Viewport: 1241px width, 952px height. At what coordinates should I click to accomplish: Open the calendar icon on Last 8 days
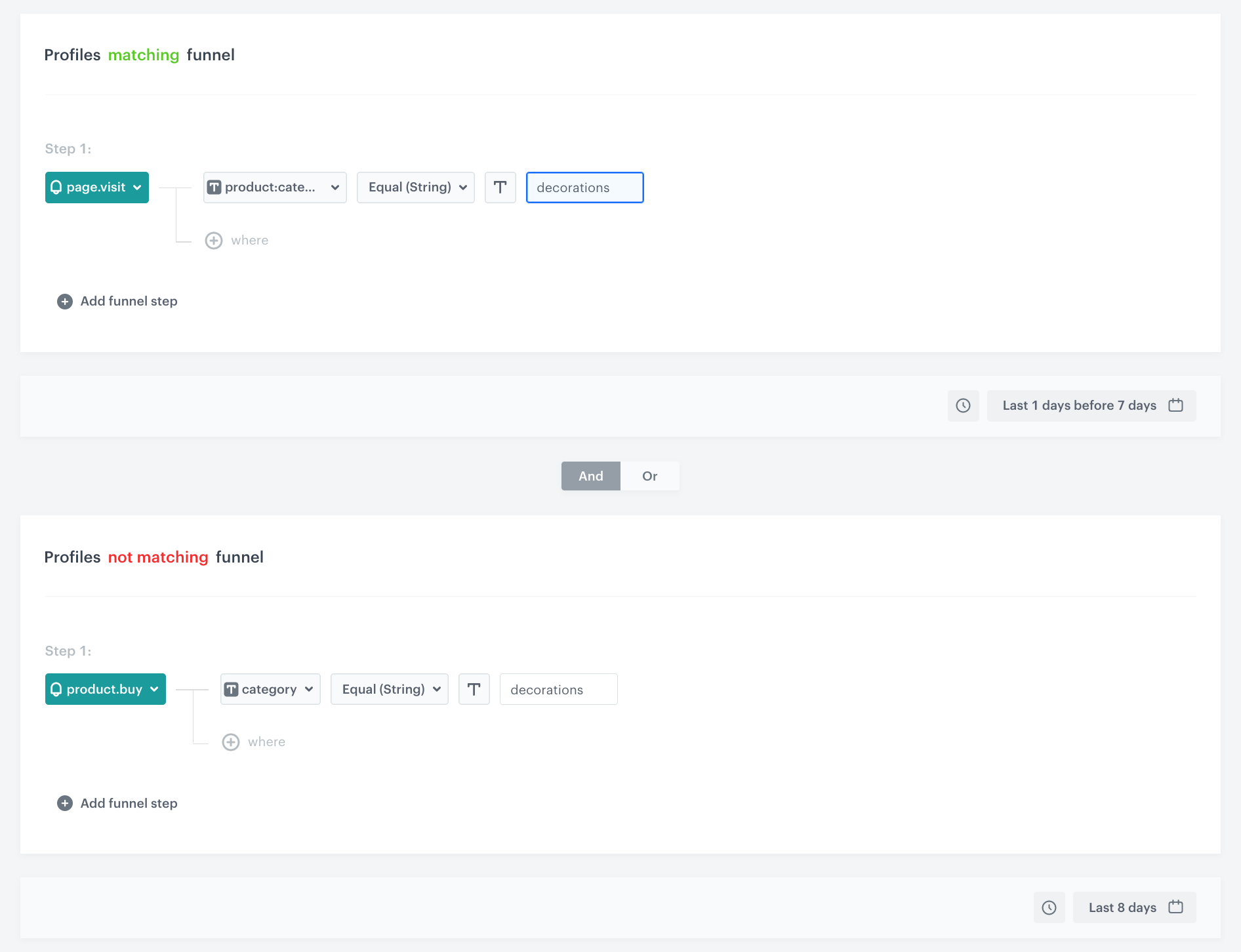(1175, 907)
